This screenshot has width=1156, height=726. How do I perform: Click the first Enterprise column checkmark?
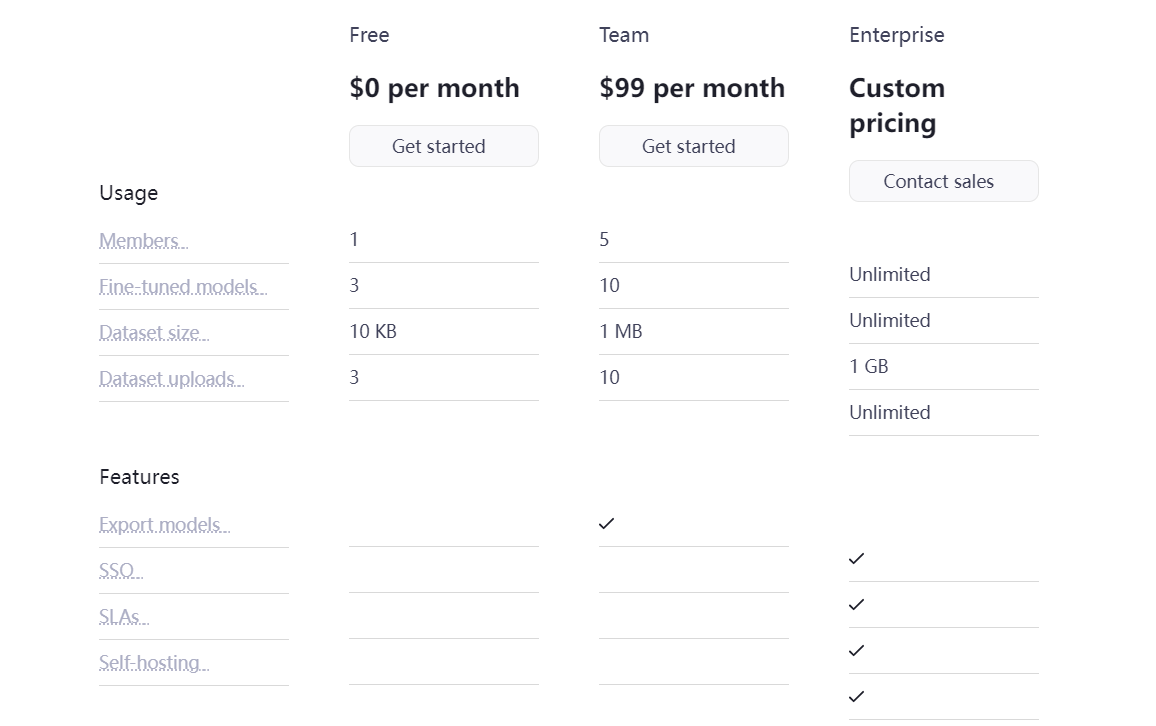tap(857, 558)
